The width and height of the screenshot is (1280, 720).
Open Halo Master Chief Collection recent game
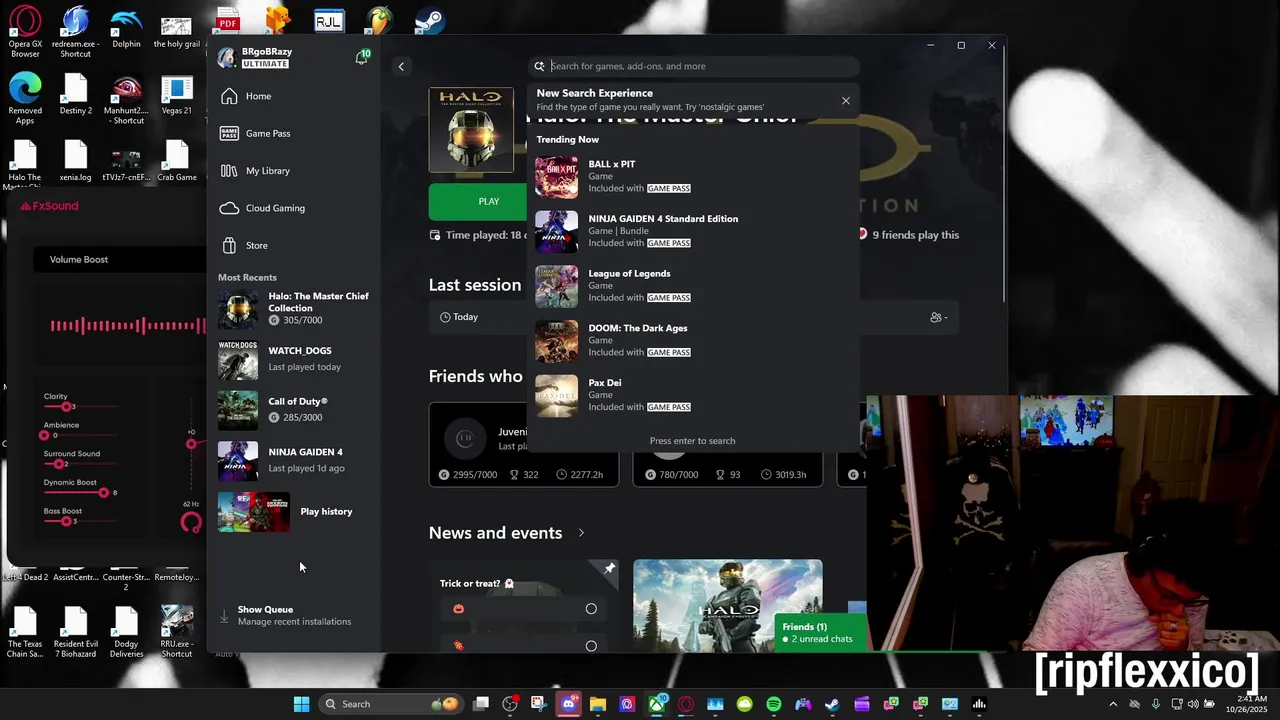coord(294,308)
